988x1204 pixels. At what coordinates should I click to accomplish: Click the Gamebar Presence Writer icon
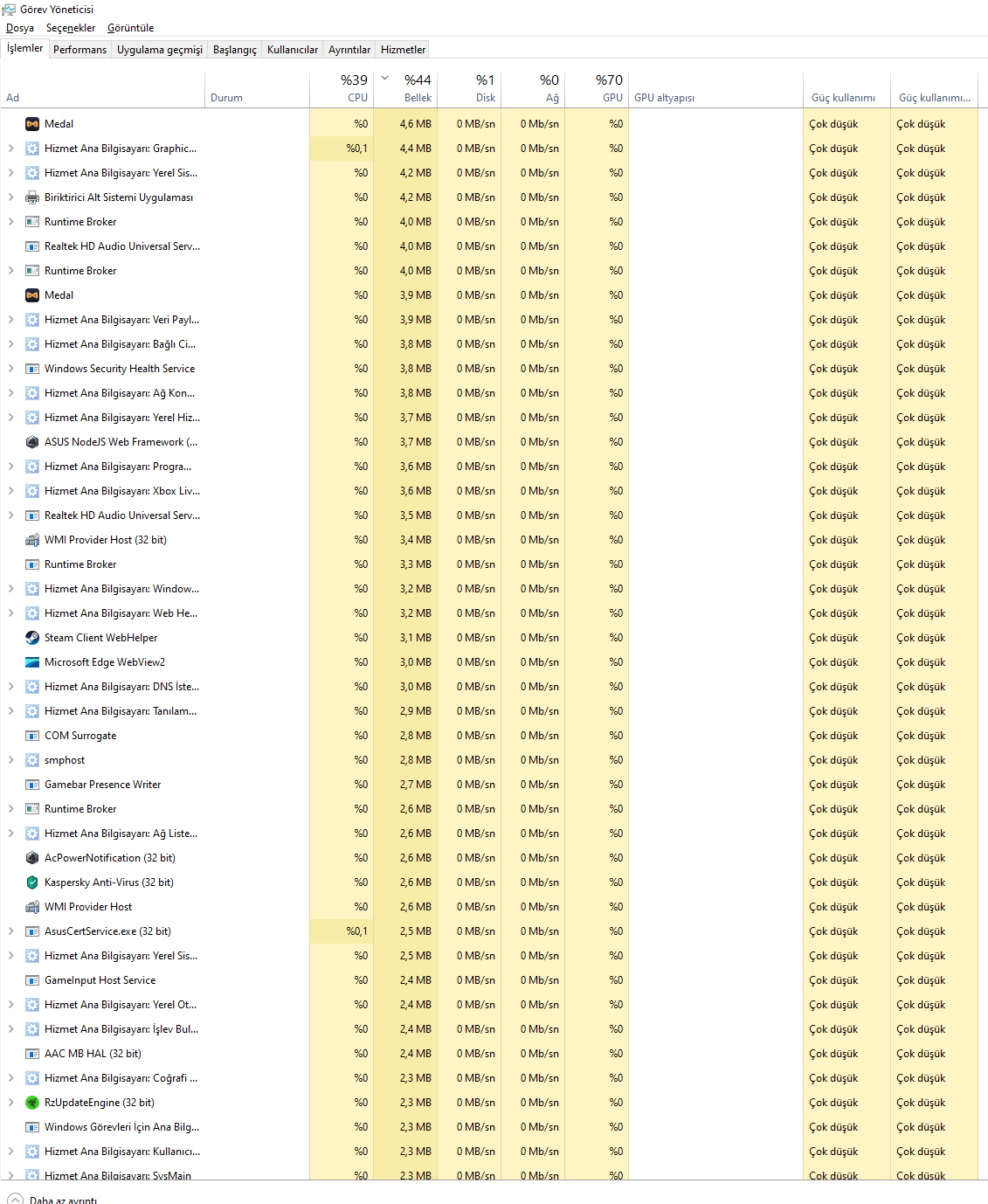click(x=32, y=785)
